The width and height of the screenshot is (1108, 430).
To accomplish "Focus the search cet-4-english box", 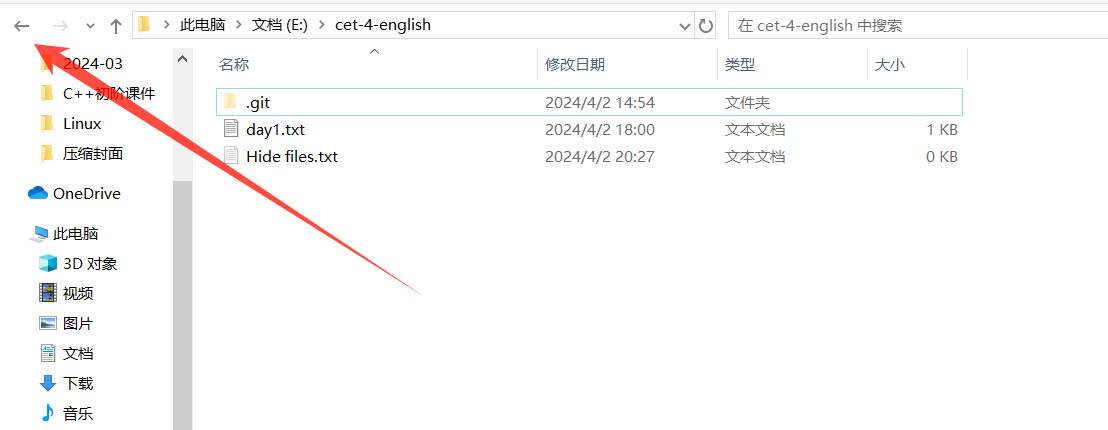I will pyautogui.click(x=918, y=26).
